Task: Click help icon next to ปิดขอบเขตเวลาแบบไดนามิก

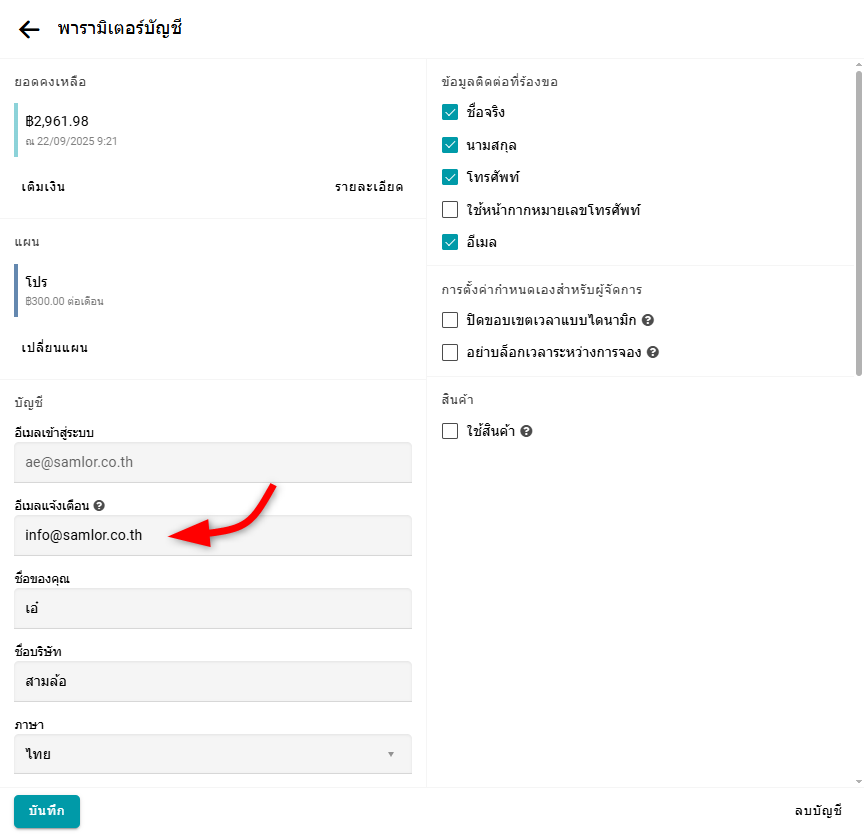Action: [x=648, y=321]
